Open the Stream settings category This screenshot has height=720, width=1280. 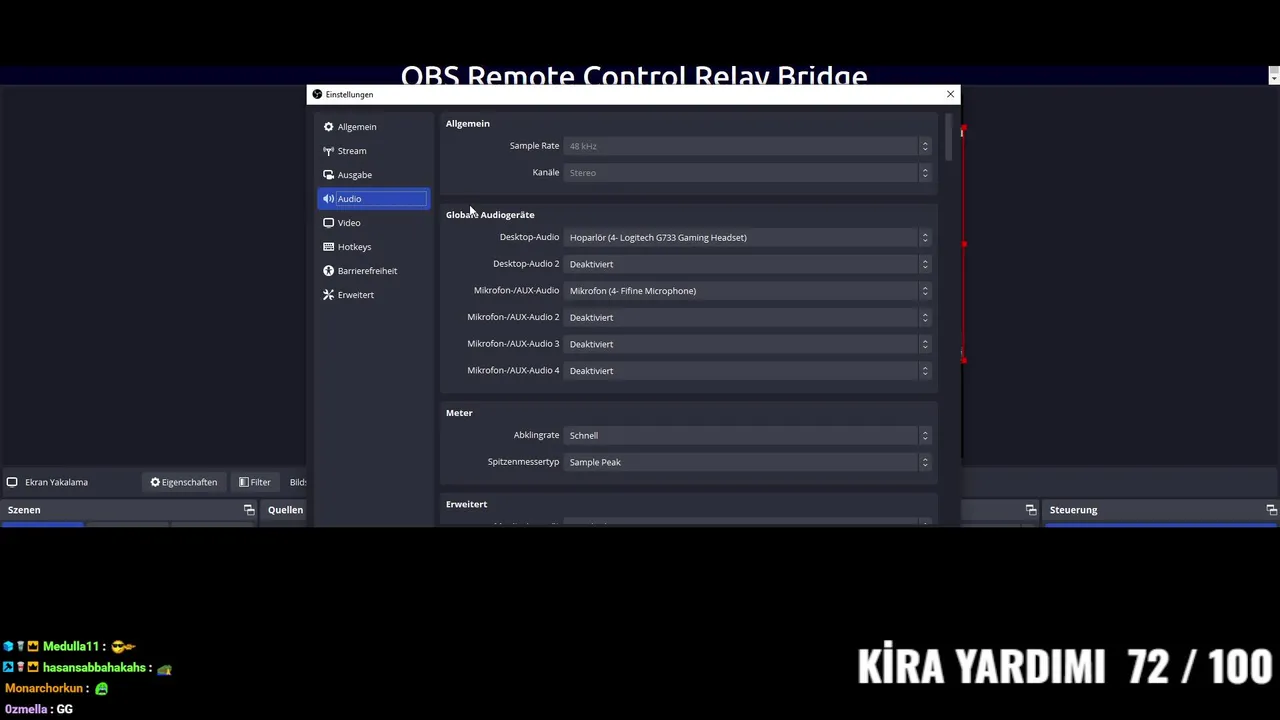[373, 151]
